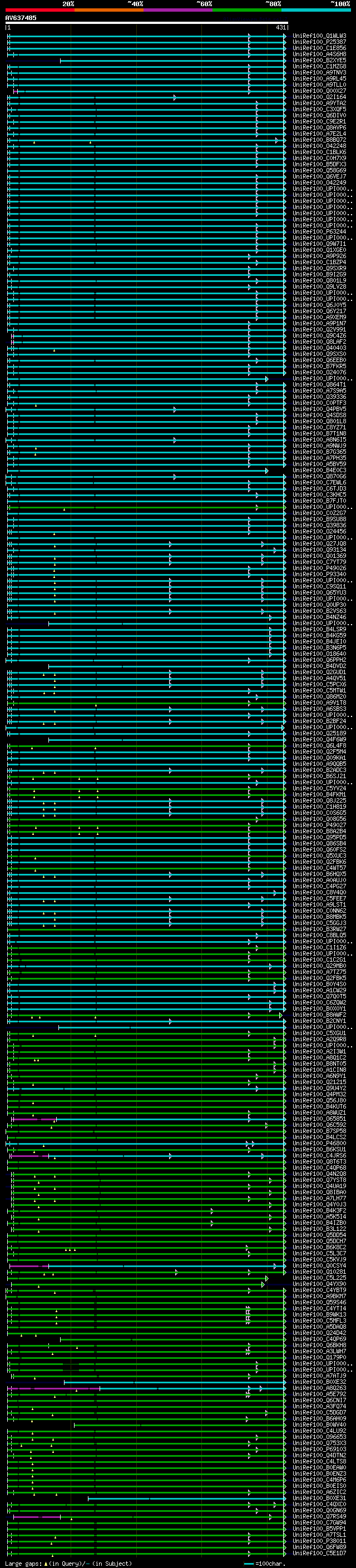
Task: Click the red 20% identity legend bar
Action: (39, 10)
